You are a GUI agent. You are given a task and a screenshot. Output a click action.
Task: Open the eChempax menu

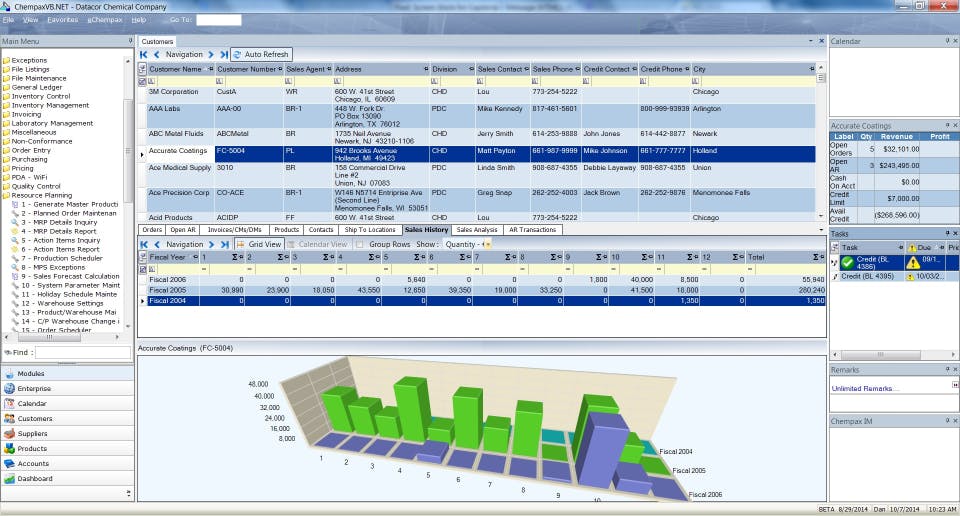pos(105,20)
